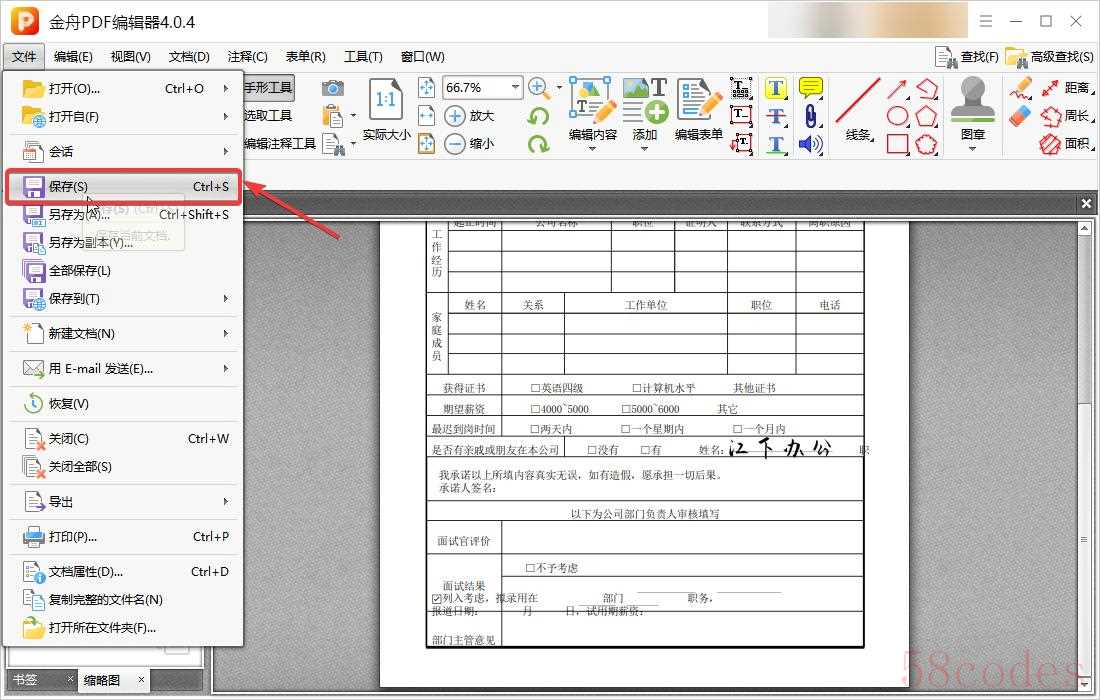The height and width of the screenshot is (700, 1100).
Task: Choose the line (线条) drawing tool
Action: click(858, 108)
